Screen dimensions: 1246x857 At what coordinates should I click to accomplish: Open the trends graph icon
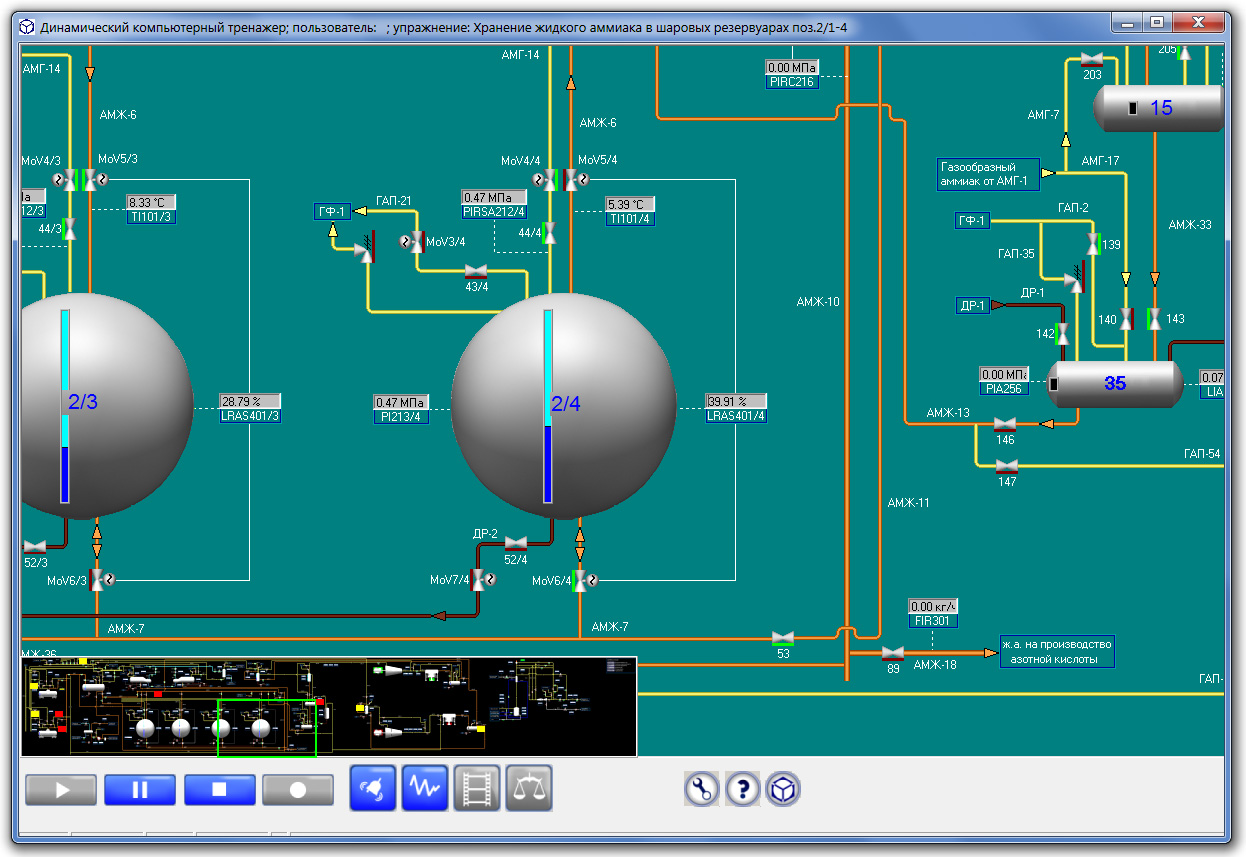(x=425, y=789)
